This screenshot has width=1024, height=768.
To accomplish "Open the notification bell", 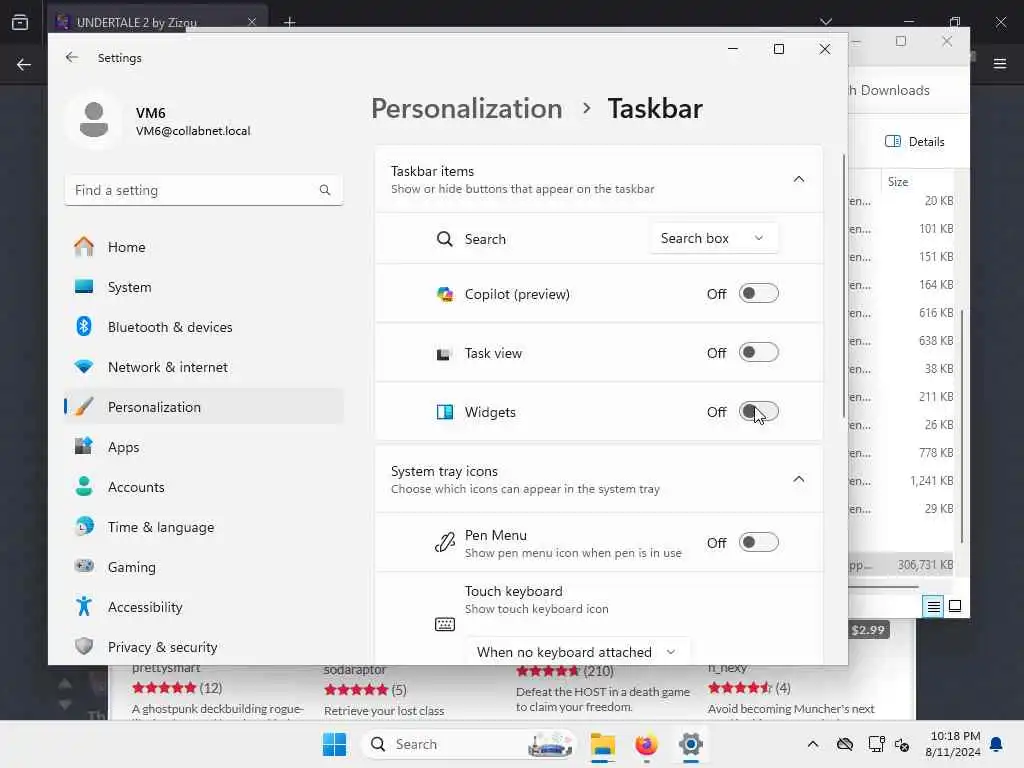I will click(996, 744).
